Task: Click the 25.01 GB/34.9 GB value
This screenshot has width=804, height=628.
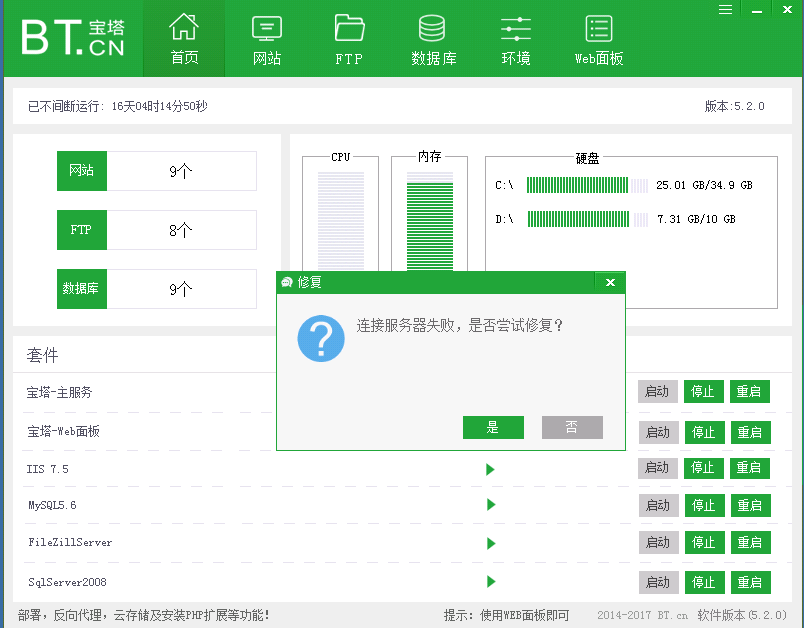Action: click(705, 185)
